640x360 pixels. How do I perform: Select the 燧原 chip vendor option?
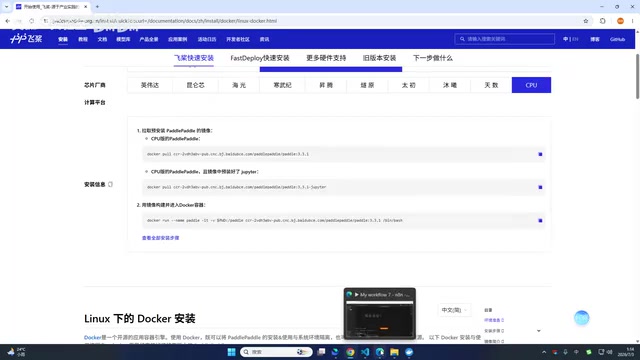(x=367, y=85)
